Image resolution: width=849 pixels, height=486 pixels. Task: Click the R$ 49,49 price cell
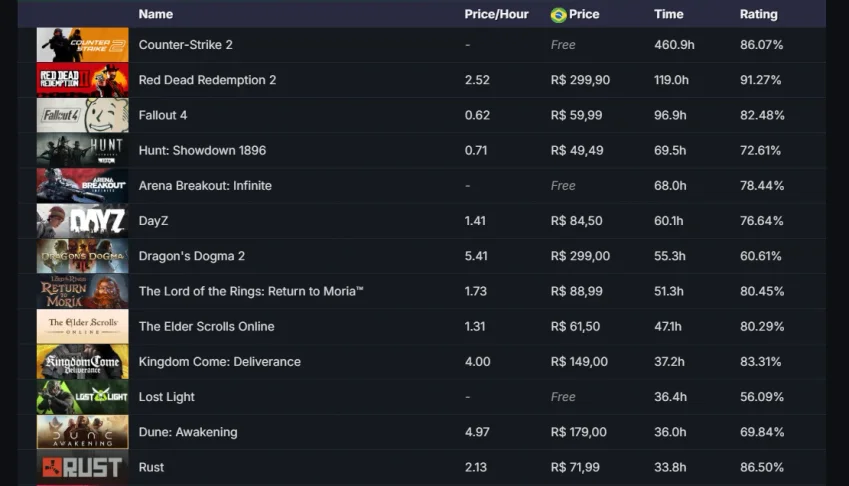(577, 150)
